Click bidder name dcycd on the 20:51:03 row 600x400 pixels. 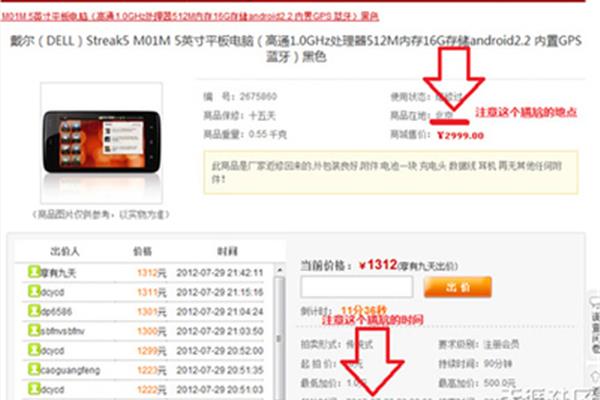(x=52, y=390)
